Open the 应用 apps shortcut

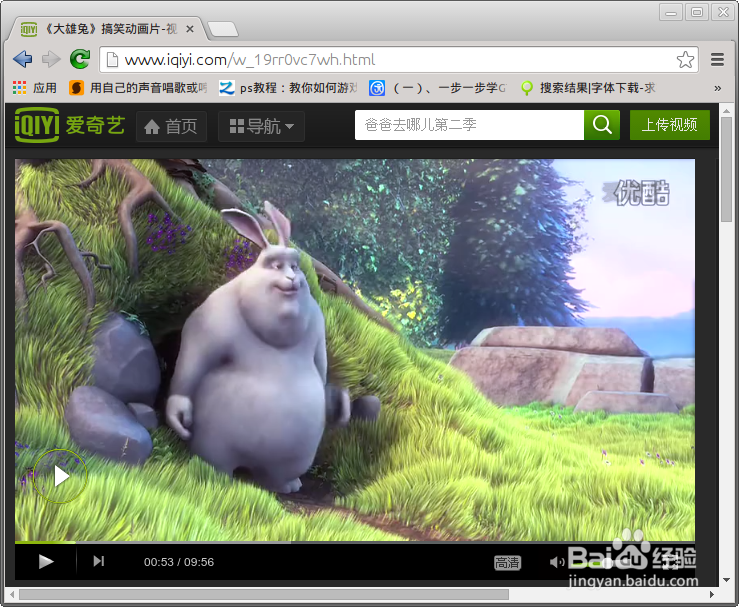34,88
